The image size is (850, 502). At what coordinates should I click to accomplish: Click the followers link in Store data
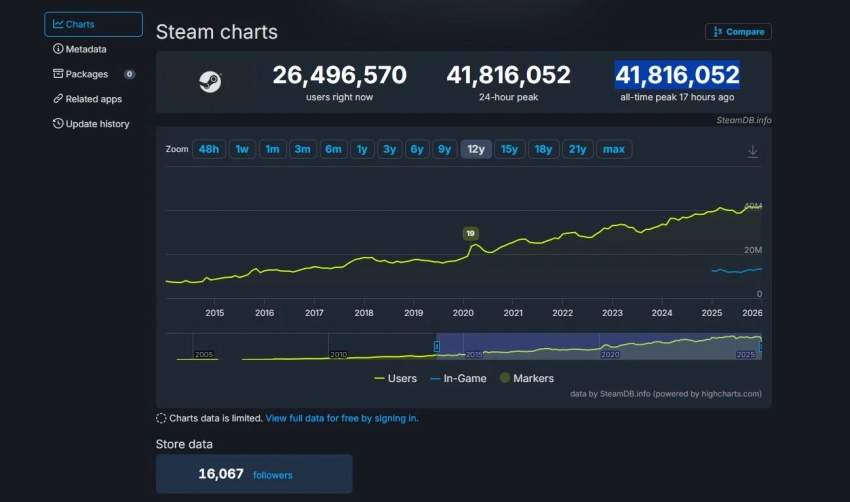click(x=273, y=475)
